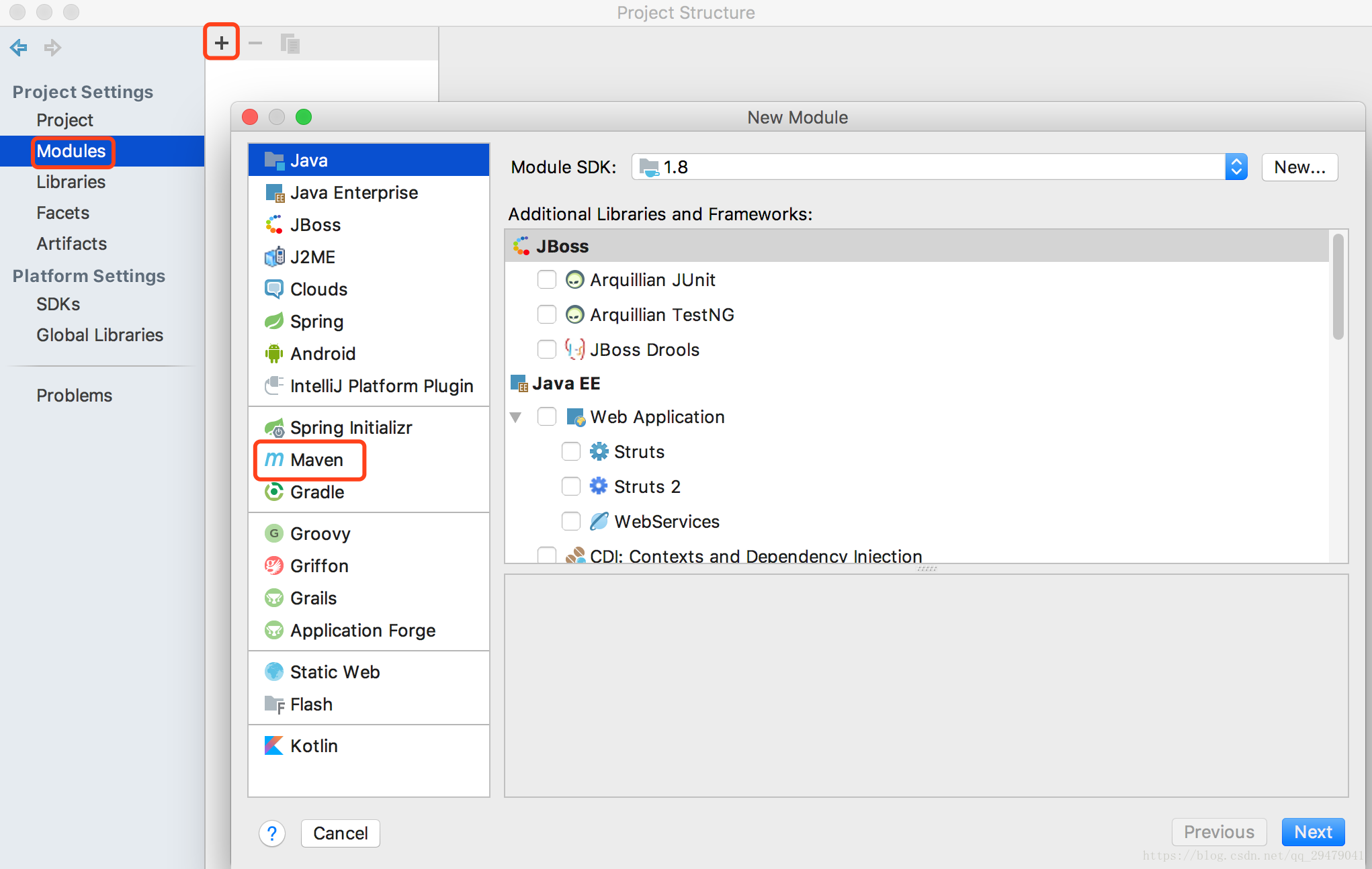Image resolution: width=1372 pixels, height=869 pixels.
Task: Open the Libraries settings section
Action: pos(71,182)
